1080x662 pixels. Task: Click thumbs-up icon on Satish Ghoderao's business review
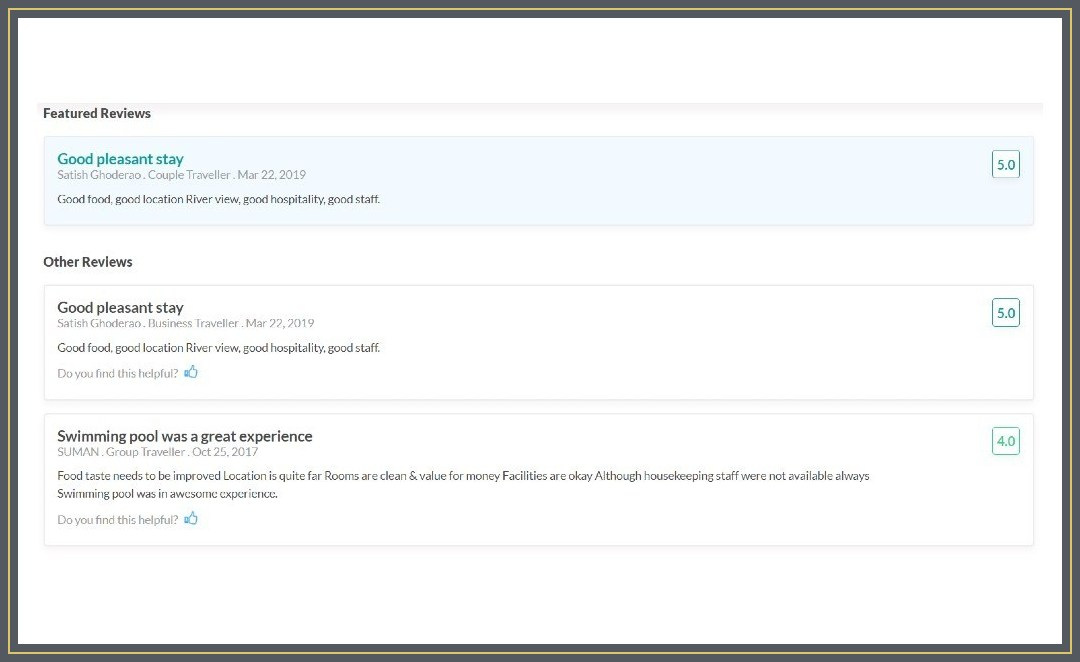[191, 372]
